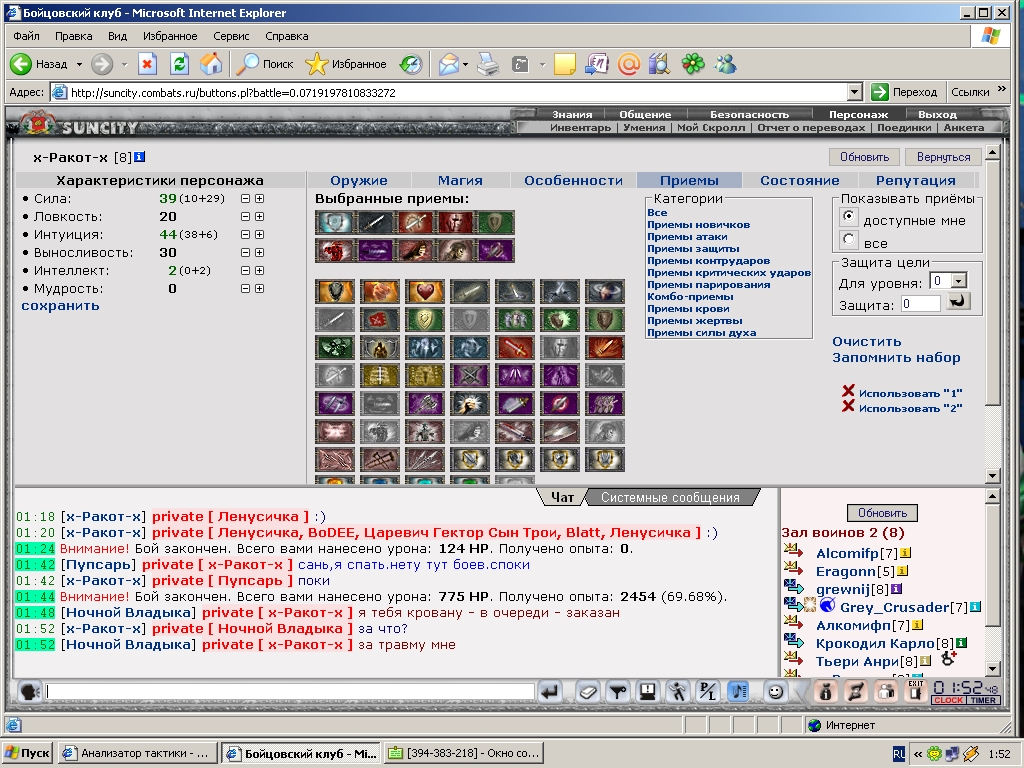Select the crossed crutches skill icon

[x=379, y=459]
